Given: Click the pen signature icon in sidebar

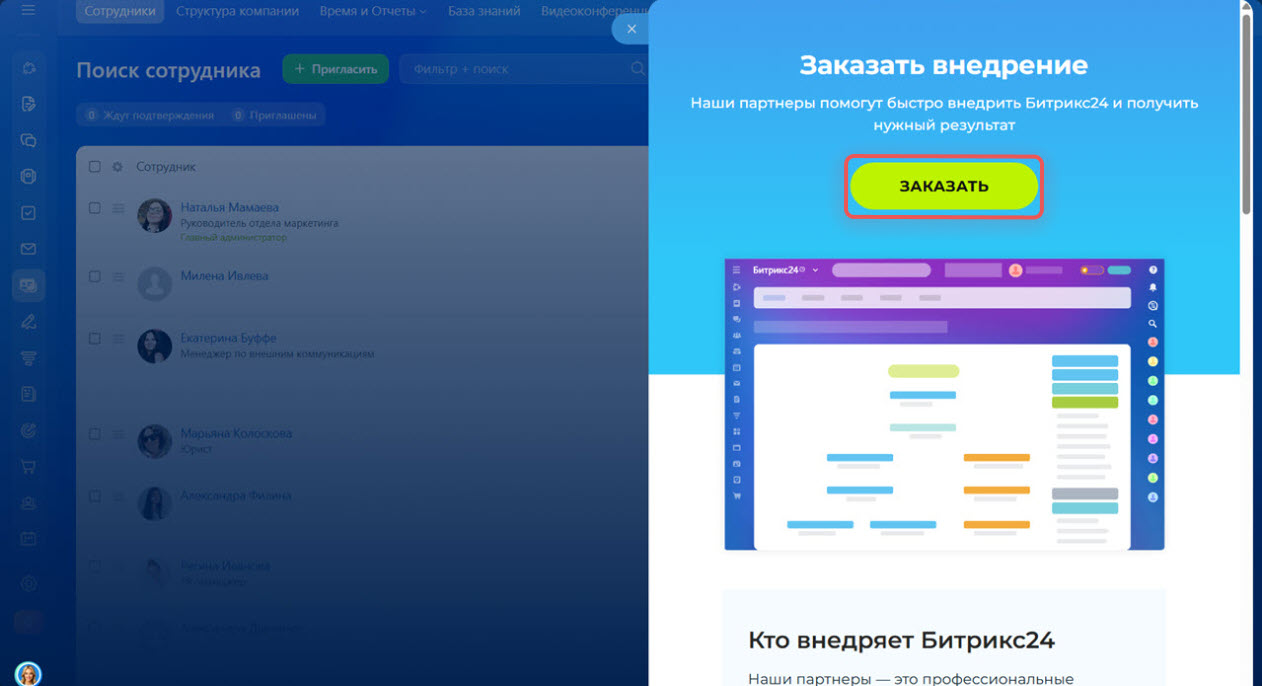Looking at the screenshot, I should [x=28, y=321].
